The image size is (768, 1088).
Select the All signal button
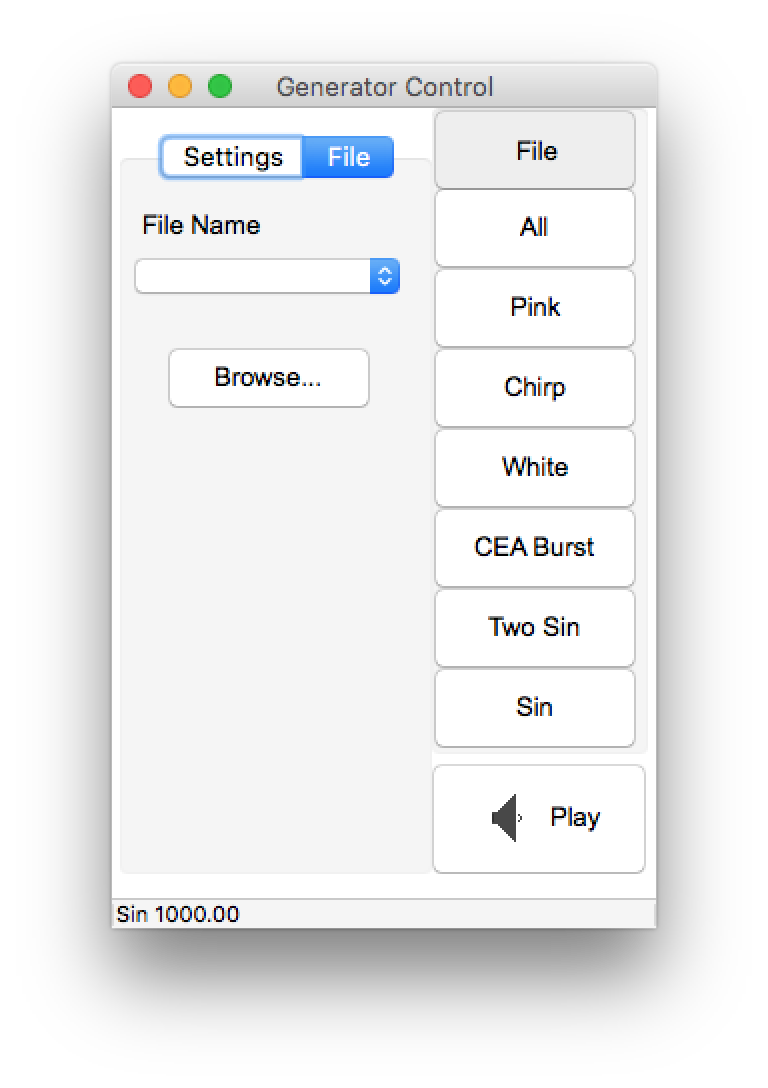click(x=535, y=228)
